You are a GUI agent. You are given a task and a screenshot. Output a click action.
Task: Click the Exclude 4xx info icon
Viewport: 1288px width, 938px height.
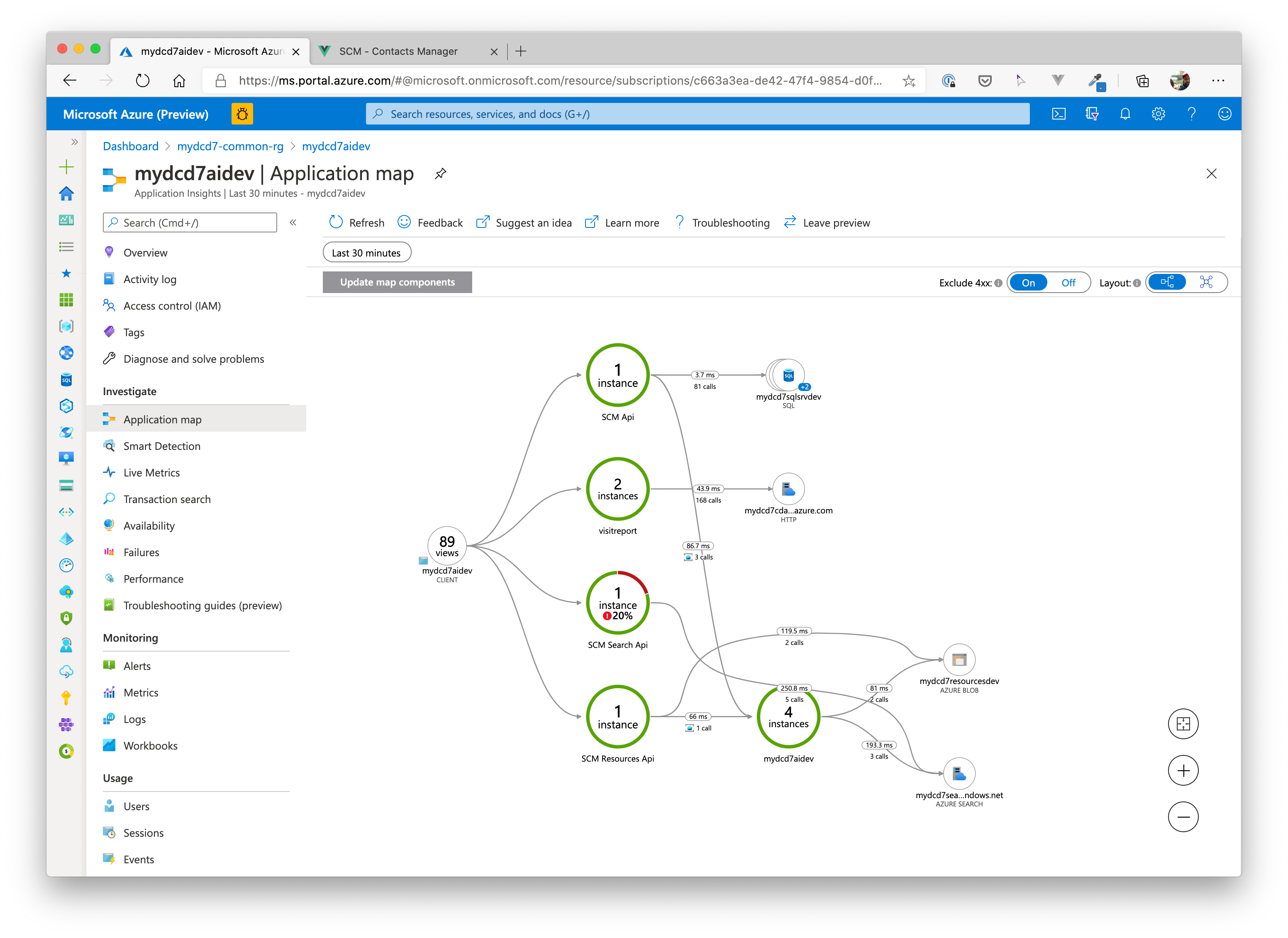tap(998, 283)
